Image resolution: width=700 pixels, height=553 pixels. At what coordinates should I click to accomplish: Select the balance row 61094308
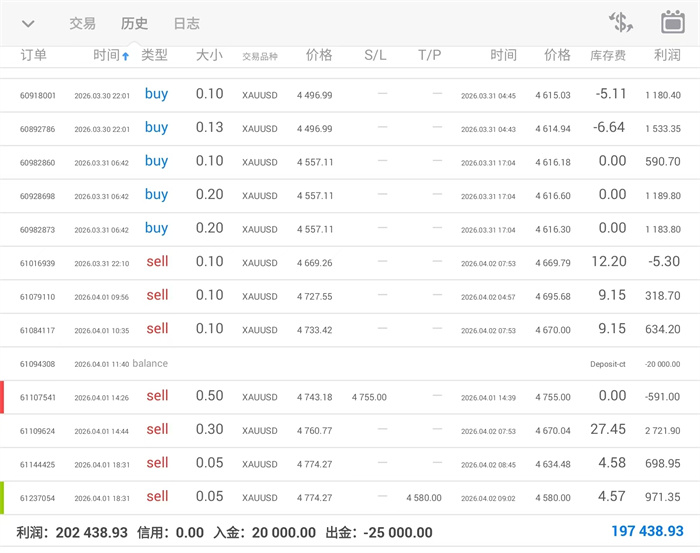coord(350,364)
